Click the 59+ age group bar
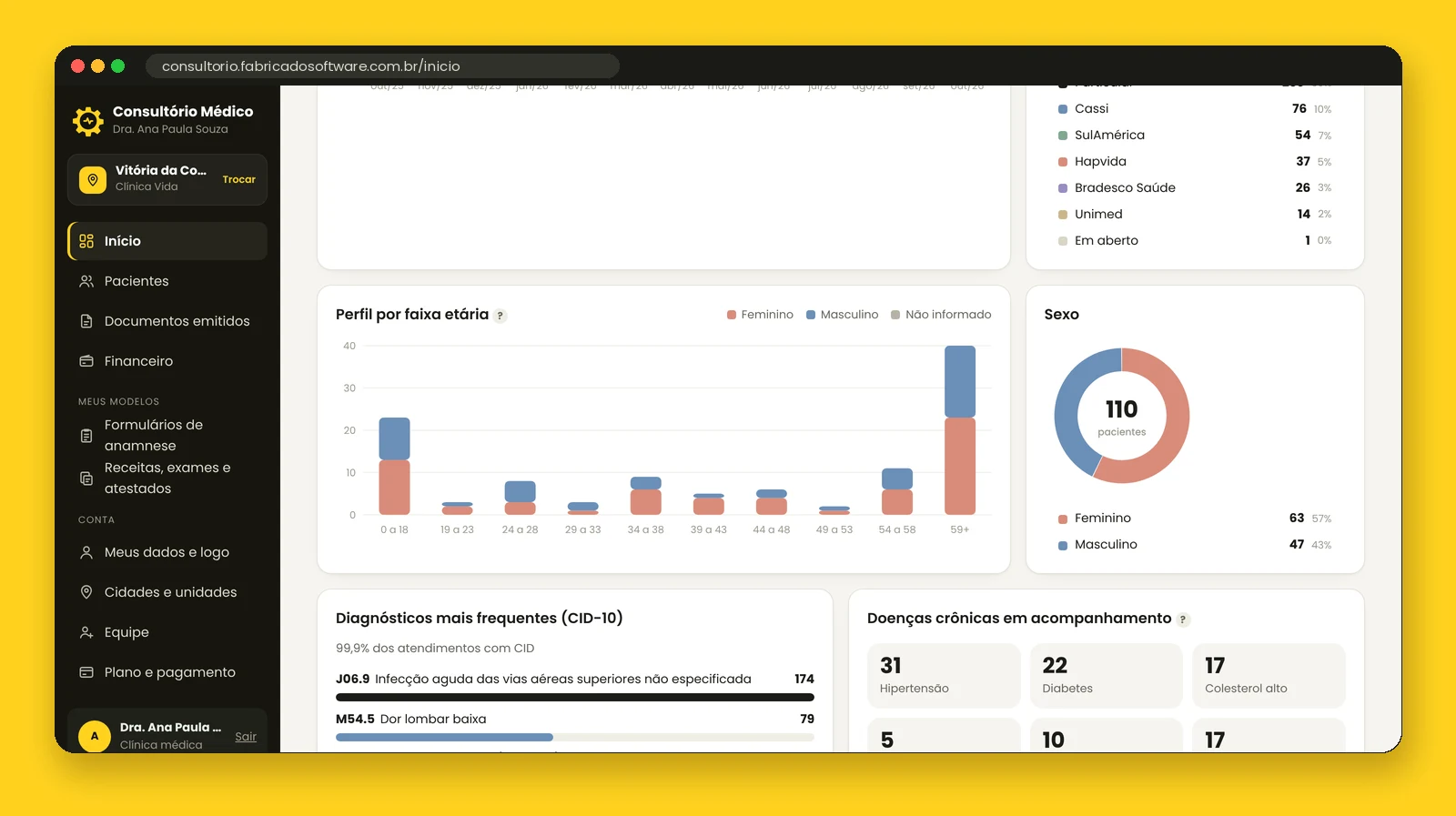The image size is (1456, 816). coord(960,430)
